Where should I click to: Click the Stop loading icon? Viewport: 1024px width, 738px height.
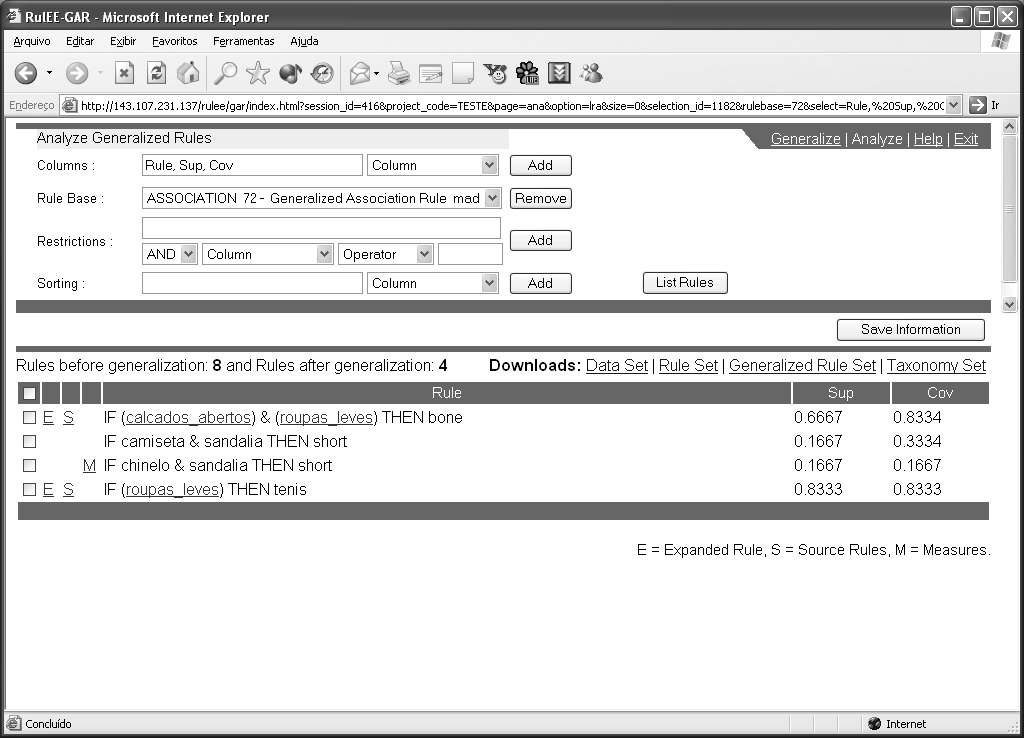[x=124, y=73]
